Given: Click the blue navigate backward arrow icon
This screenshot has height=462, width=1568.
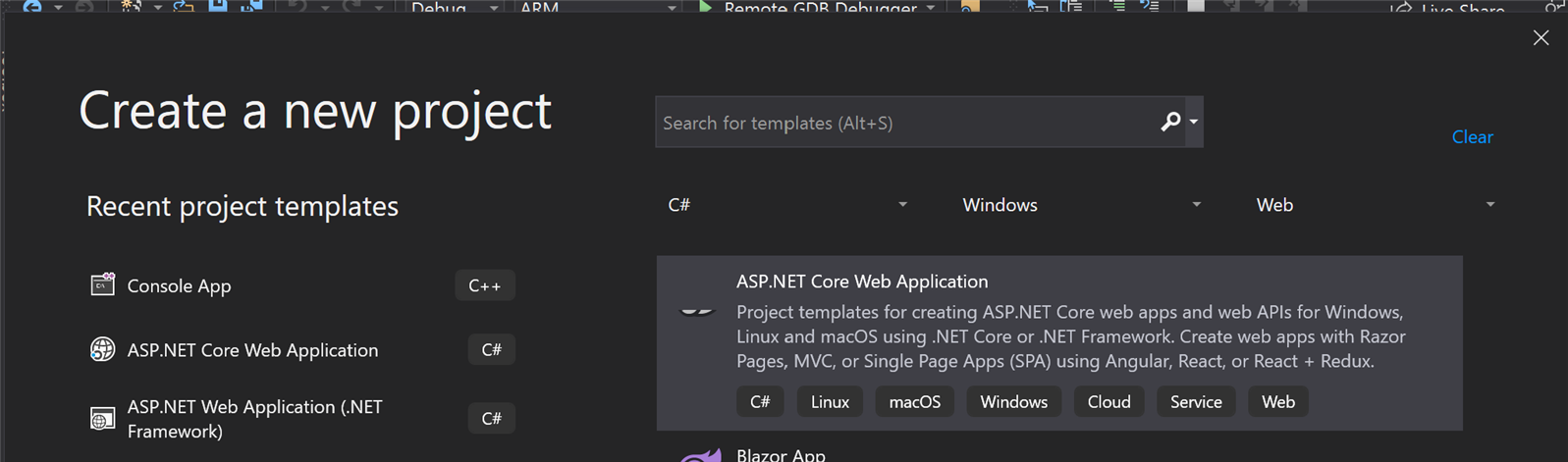Looking at the screenshot, I should 31,6.
